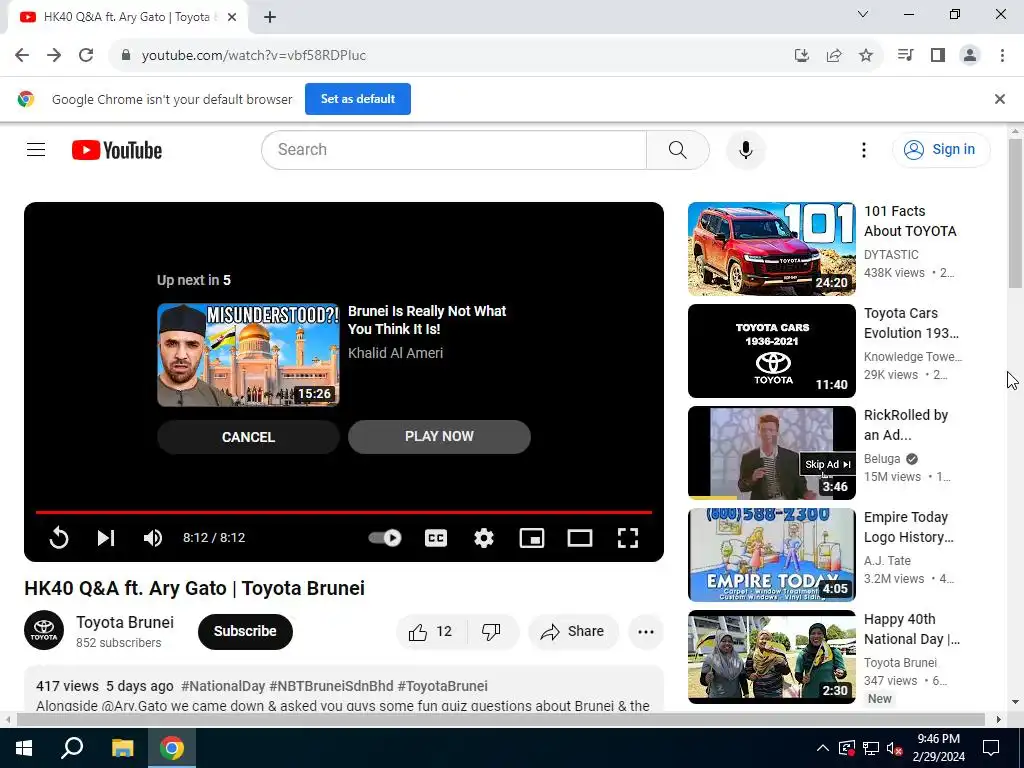This screenshot has width=1024, height=768.
Task: Bookmark this tab with star
Action: tap(866, 55)
